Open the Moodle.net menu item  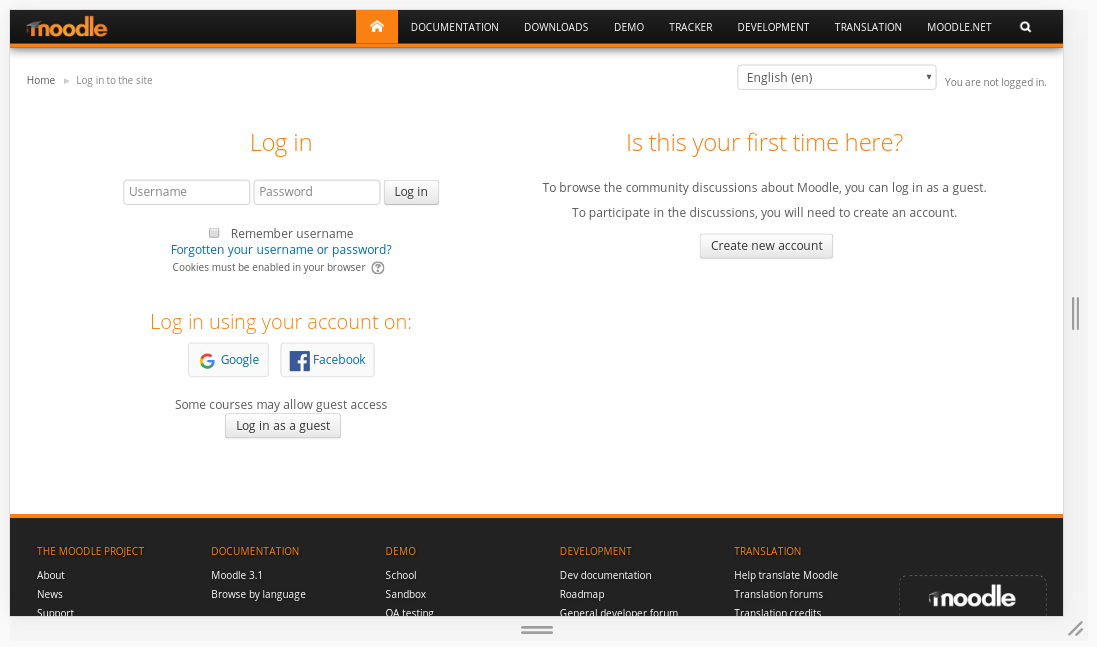(959, 27)
